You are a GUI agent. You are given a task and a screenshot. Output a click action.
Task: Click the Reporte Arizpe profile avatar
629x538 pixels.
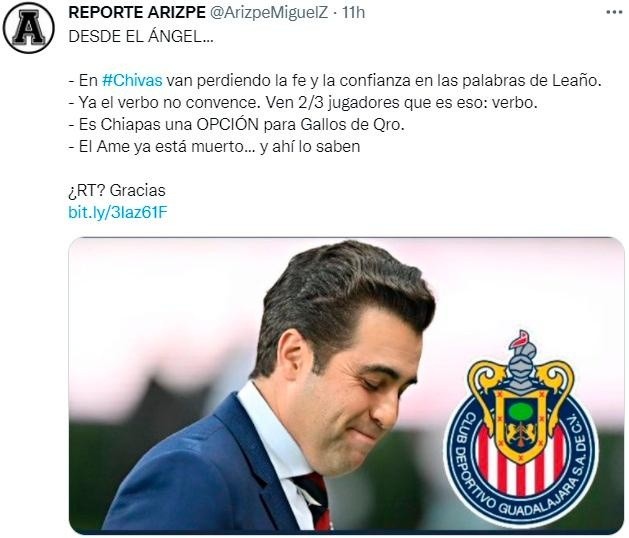click(x=28, y=28)
